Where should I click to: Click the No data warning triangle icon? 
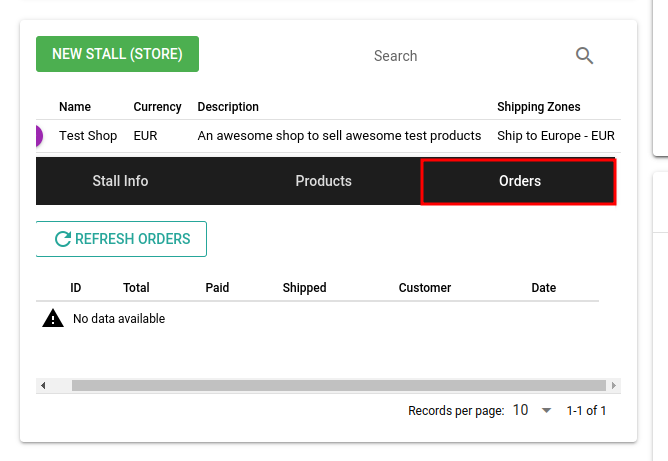tap(53, 319)
